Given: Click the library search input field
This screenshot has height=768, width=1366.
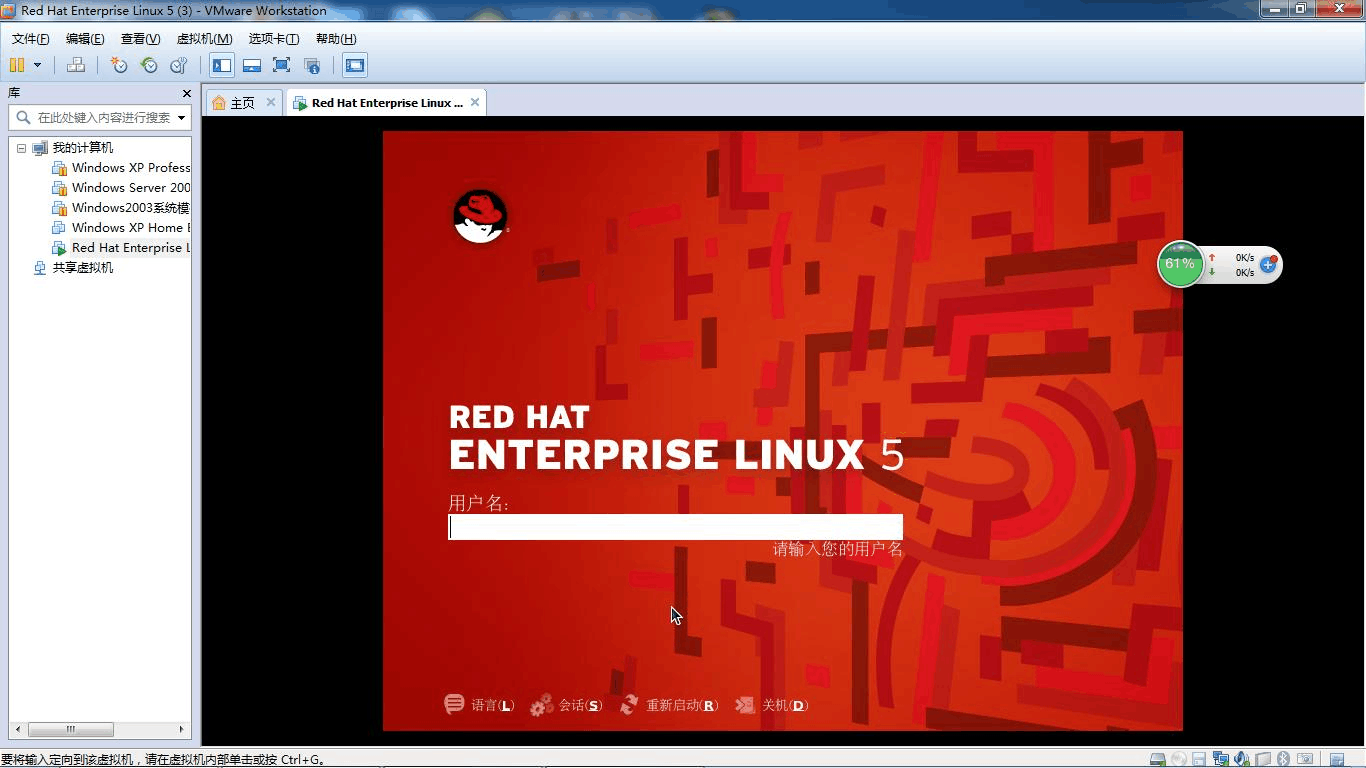Looking at the screenshot, I should [x=100, y=117].
